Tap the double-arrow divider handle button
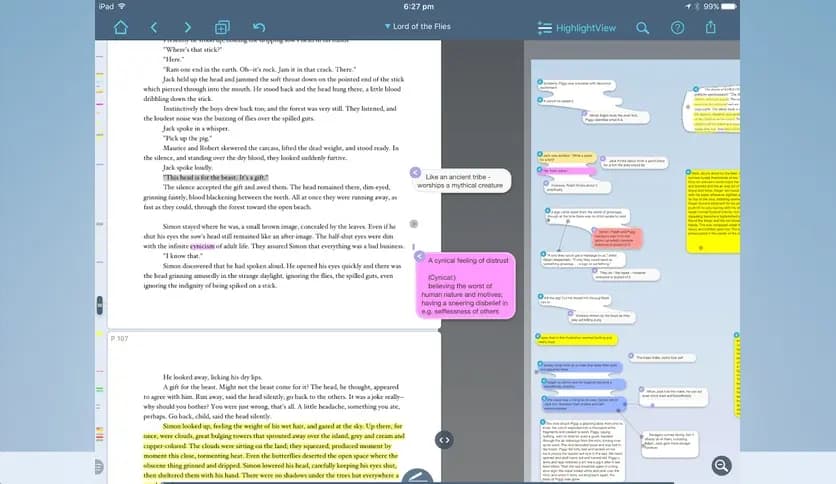Viewport: 836px width, 484px height. [x=444, y=440]
